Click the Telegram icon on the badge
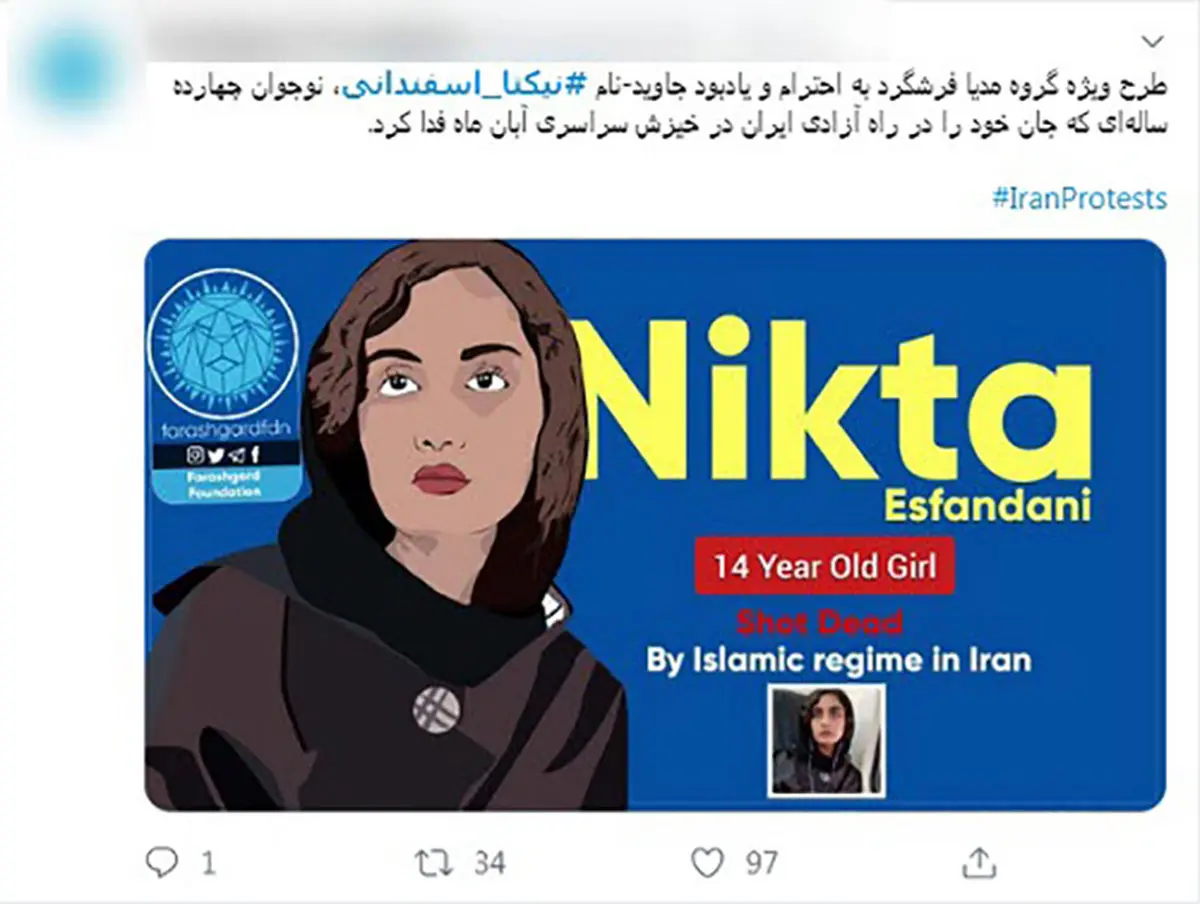The width and height of the screenshot is (1200, 904). click(x=236, y=455)
